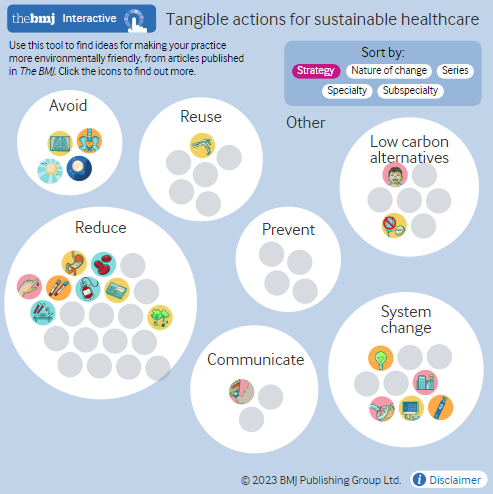The height and width of the screenshot is (494, 493).
Task: Select the night moon icon in Avoid
Action: (79, 168)
